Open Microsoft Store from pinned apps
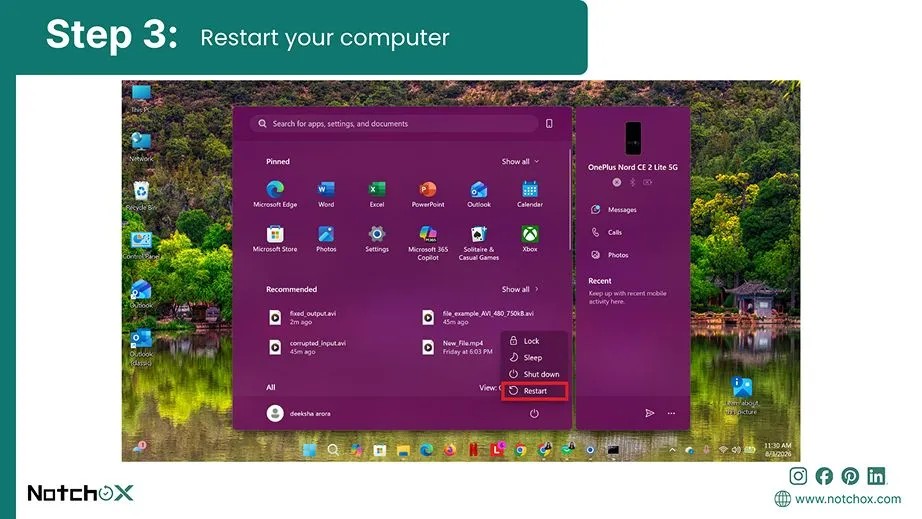Image resolution: width=922 pixels, height=519 pixels. click(275, 239)
